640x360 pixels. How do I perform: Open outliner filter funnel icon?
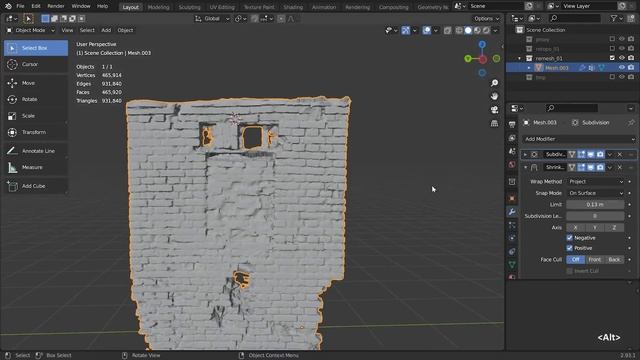click(x=613, y=18)
